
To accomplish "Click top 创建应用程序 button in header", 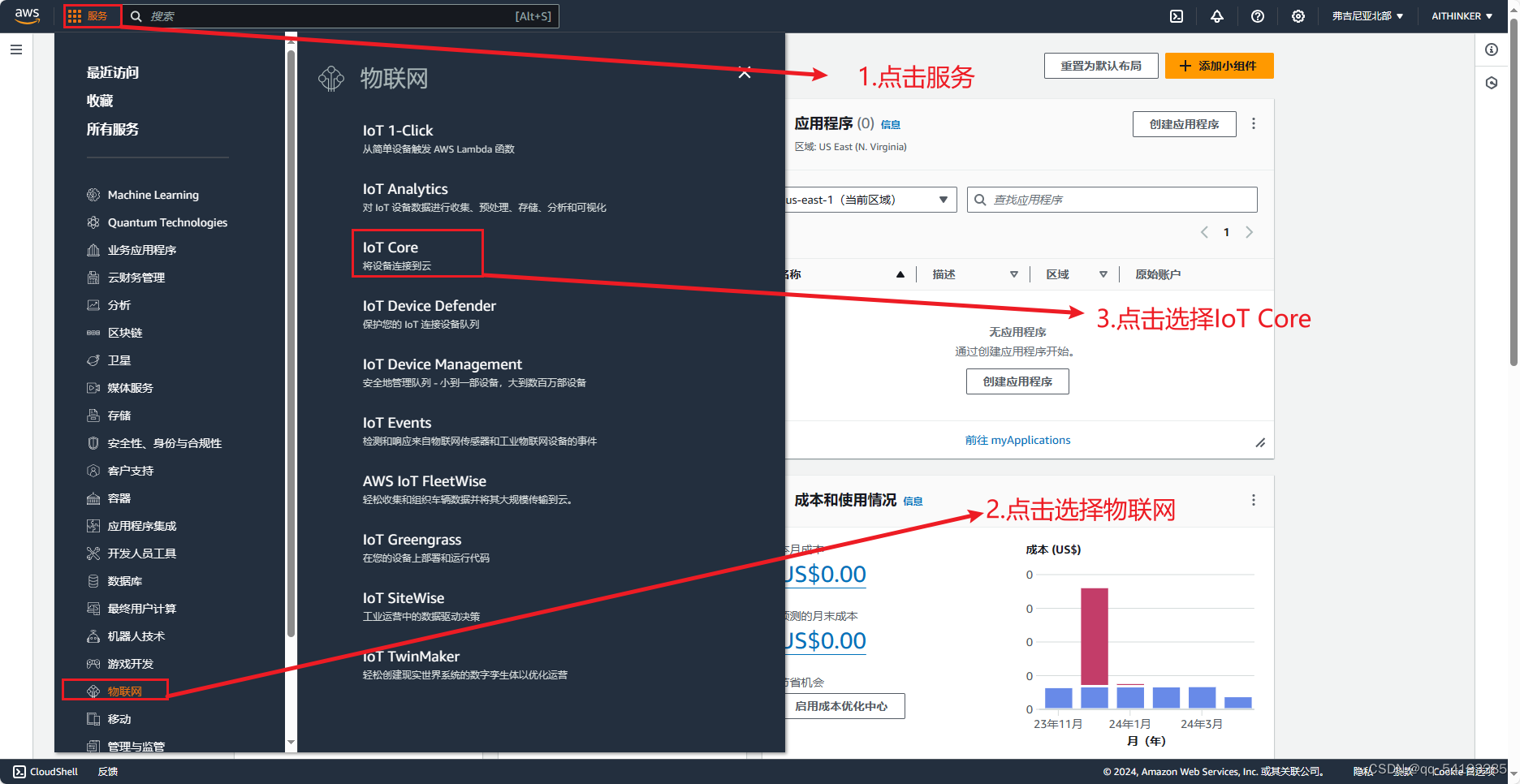I will coord(1184,124).
